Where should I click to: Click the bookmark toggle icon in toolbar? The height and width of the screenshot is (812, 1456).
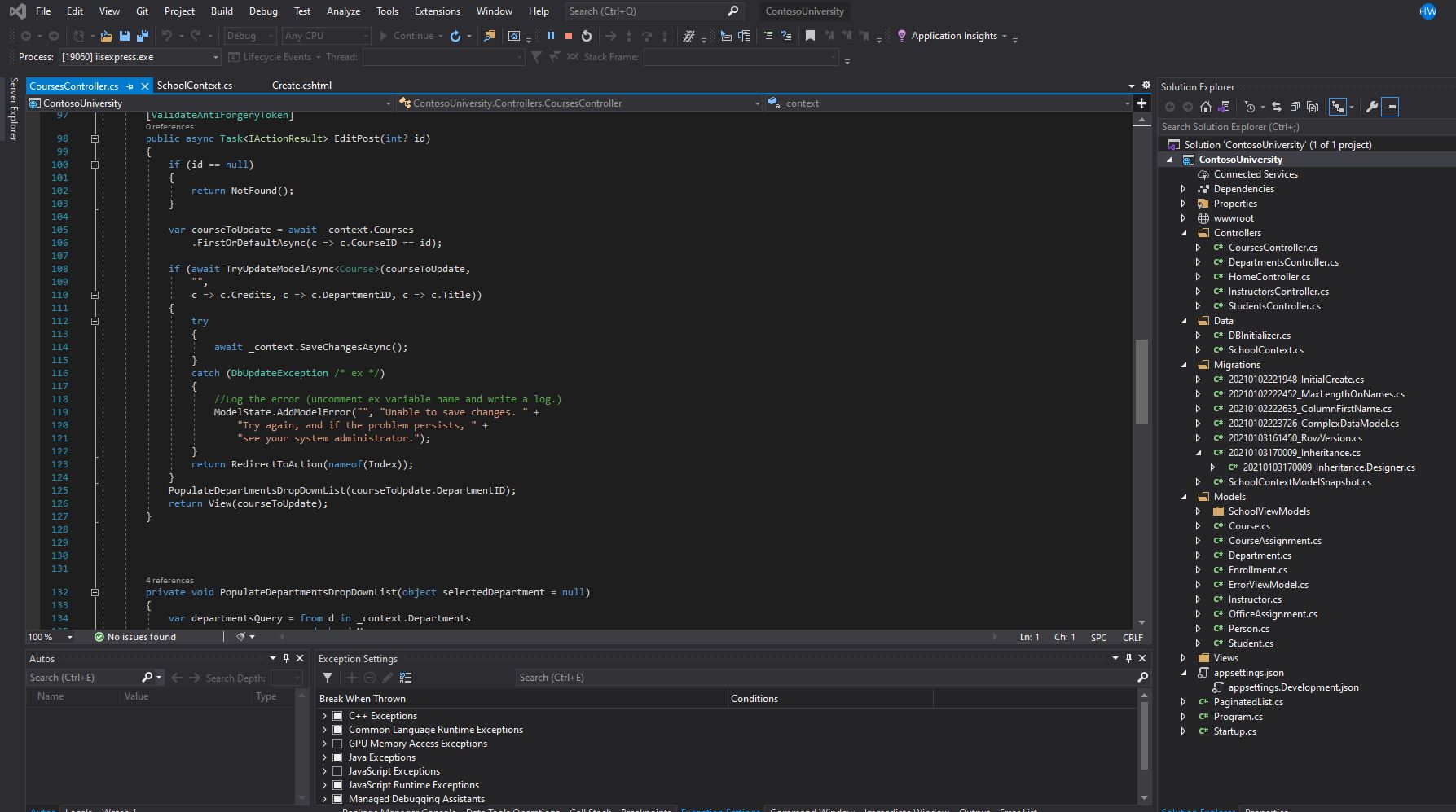(810, 36)
